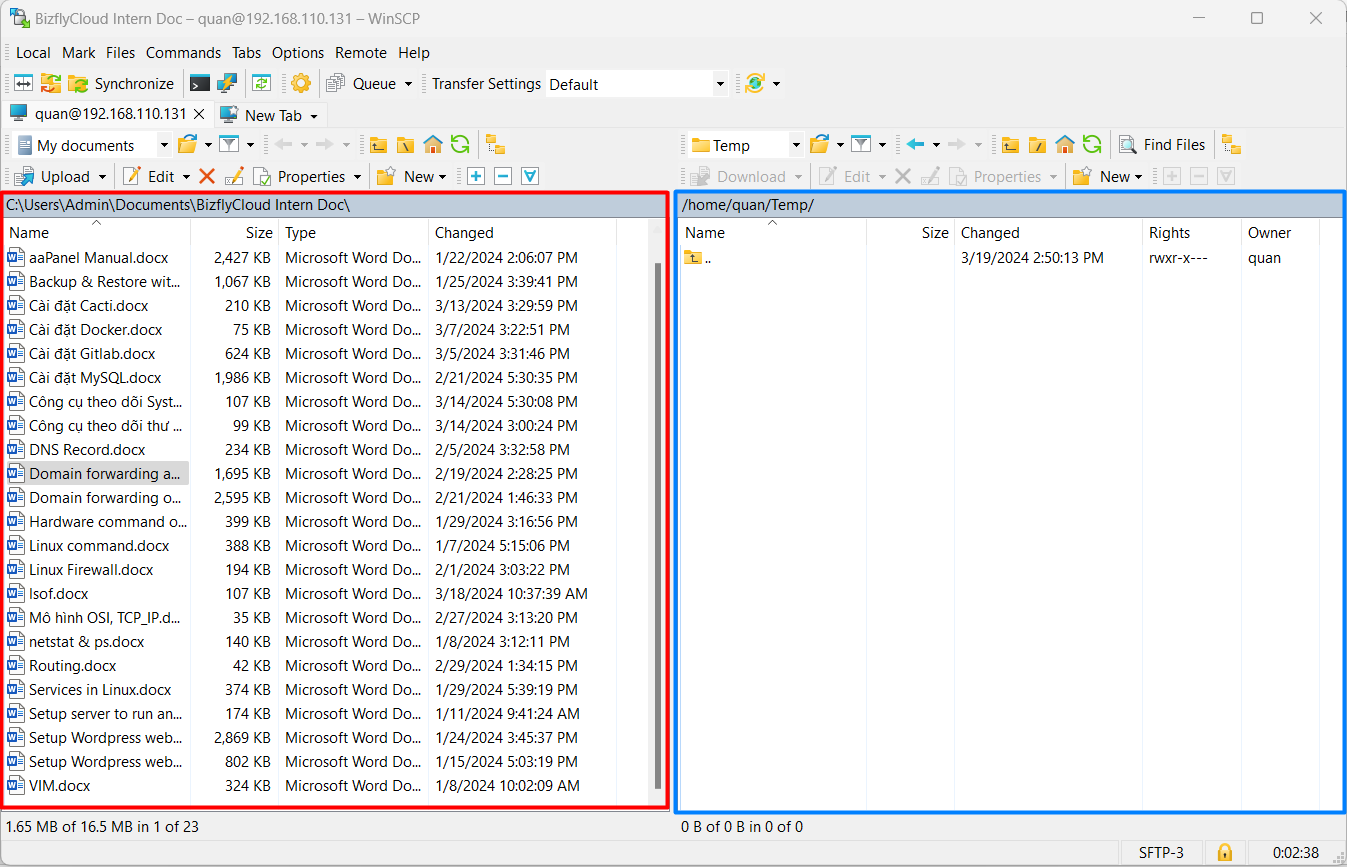Click the Filter icon in remote panel
This screenshot has height=867, width=1347.
(861, 145)
